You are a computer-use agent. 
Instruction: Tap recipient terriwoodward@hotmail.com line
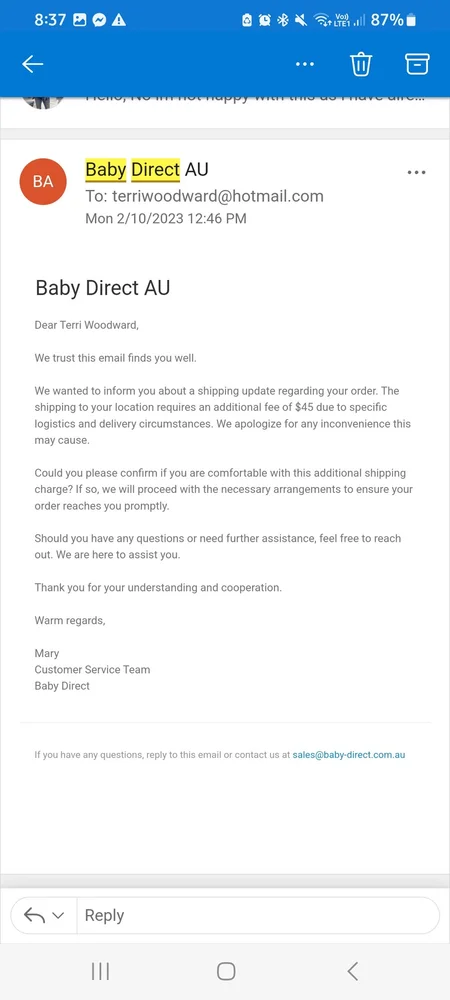point(205,196)
